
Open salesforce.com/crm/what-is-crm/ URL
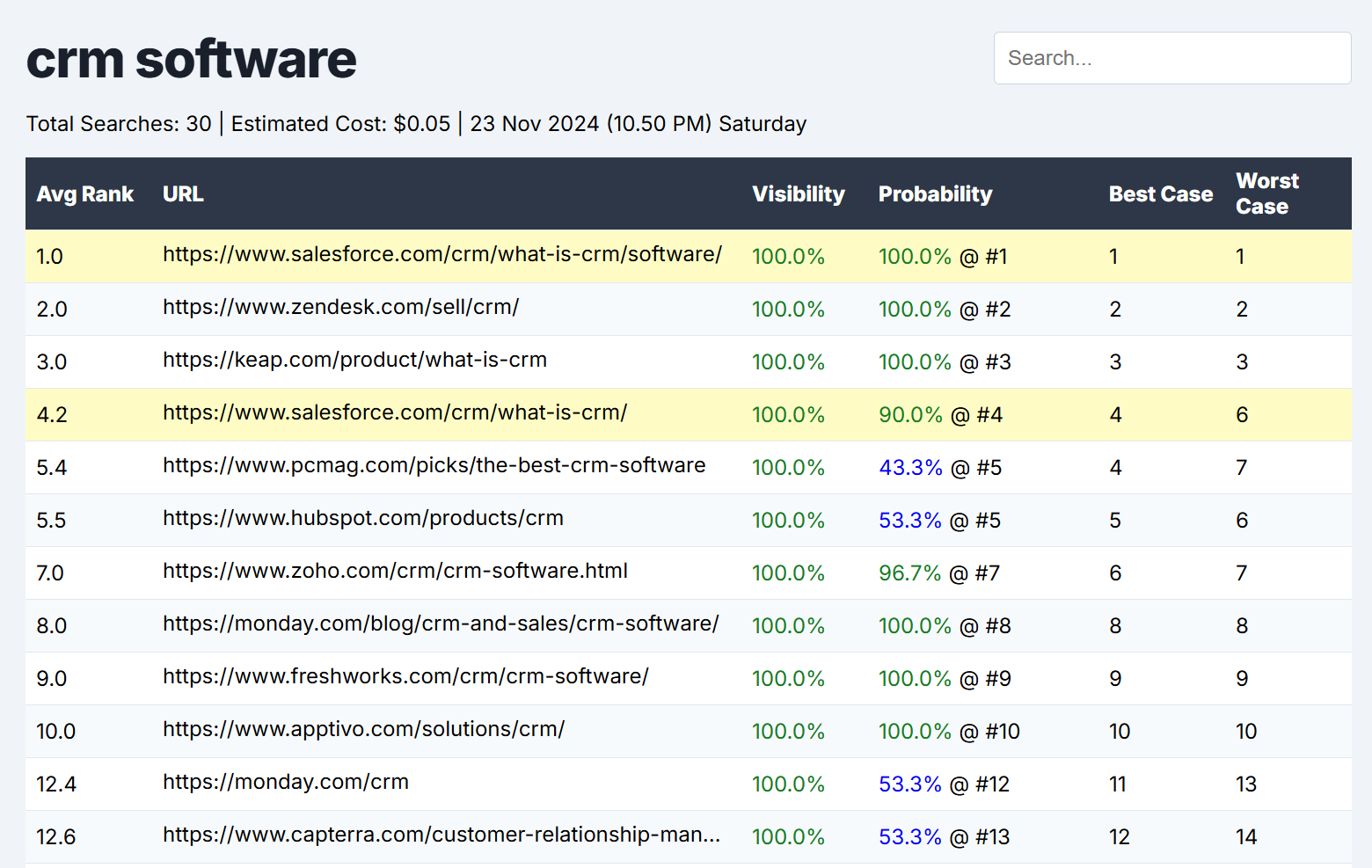click(395, 412)
